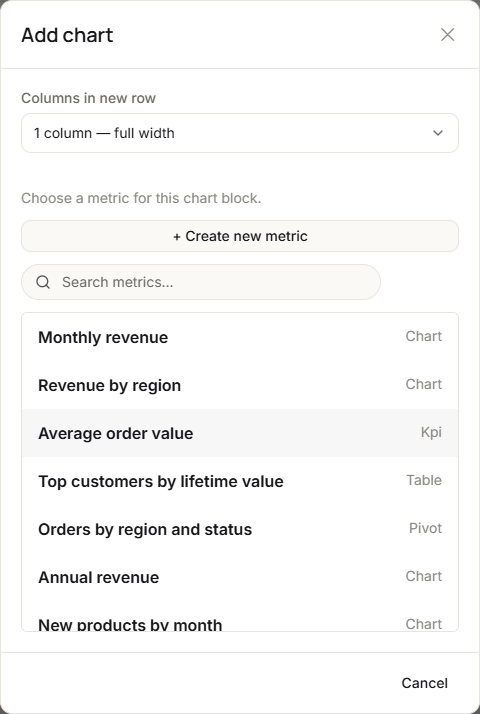This screenshot has height=714, width=480.
Task: Choose the Annual revenue metric
Action: [240, 577]
